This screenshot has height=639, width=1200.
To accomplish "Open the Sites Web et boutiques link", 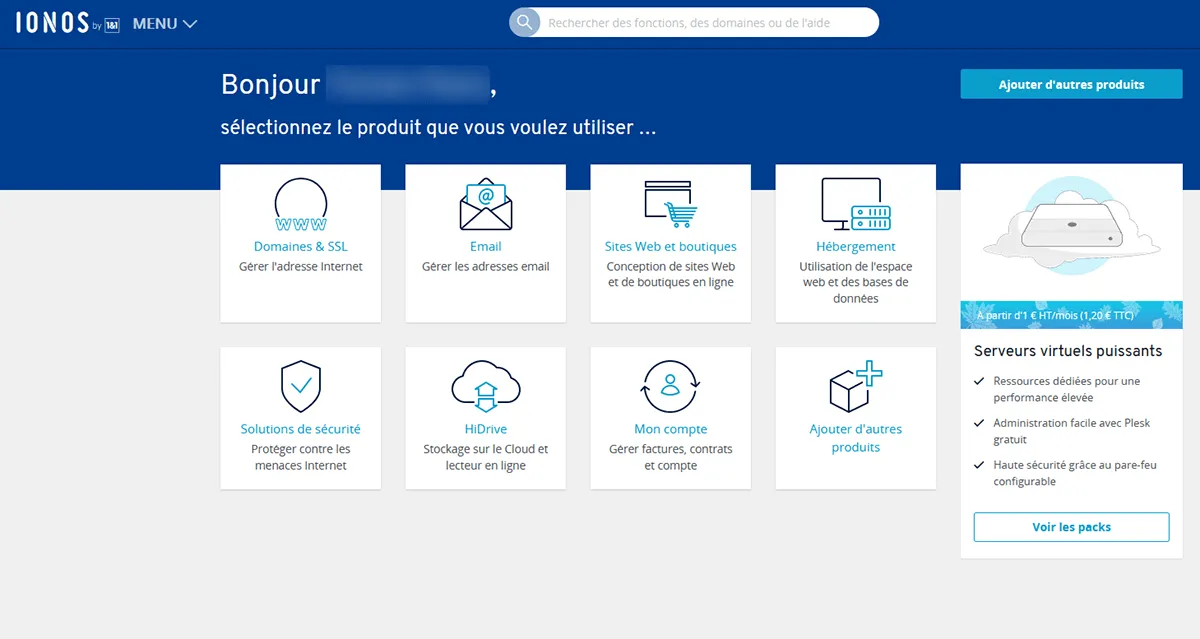I will [670, 247].
